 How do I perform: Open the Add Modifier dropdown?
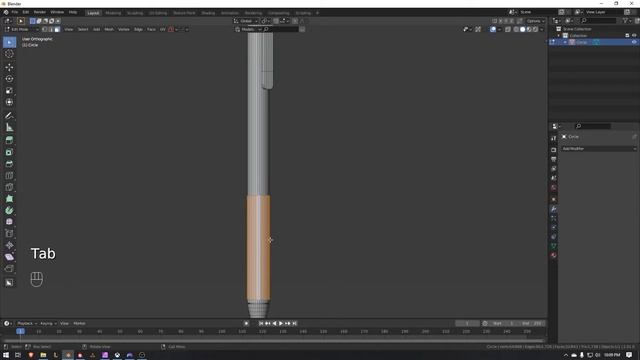(x=598, y=149)
